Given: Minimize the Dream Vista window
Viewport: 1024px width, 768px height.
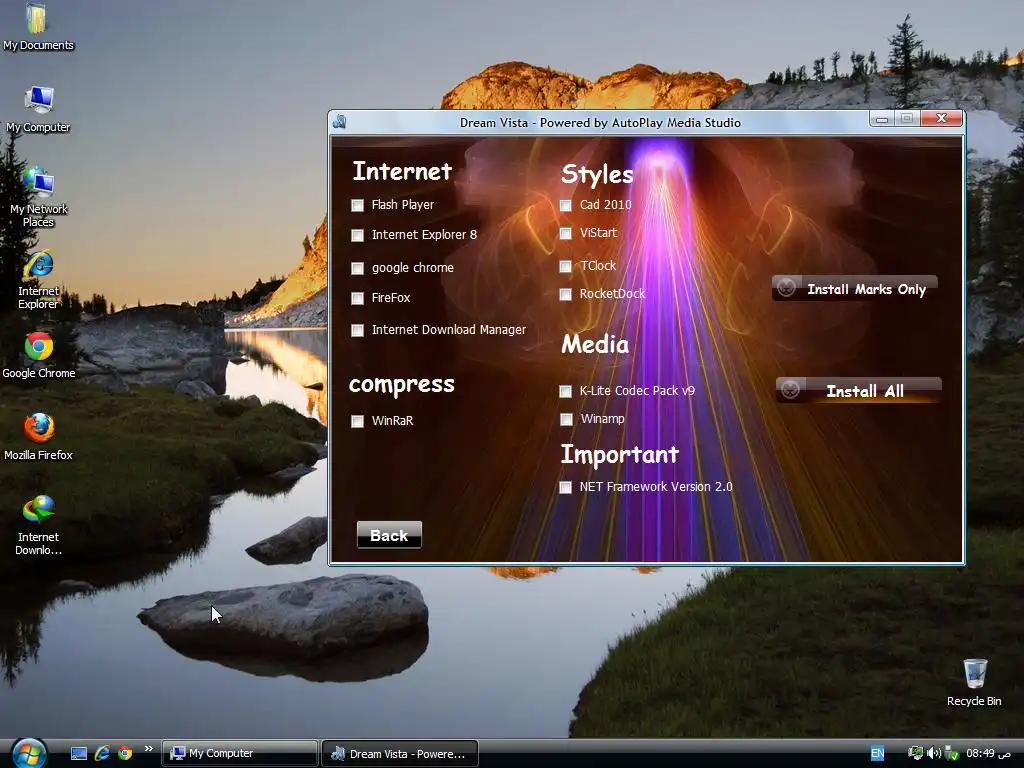Looking at the screenshot, I should [x=882, y=119].
